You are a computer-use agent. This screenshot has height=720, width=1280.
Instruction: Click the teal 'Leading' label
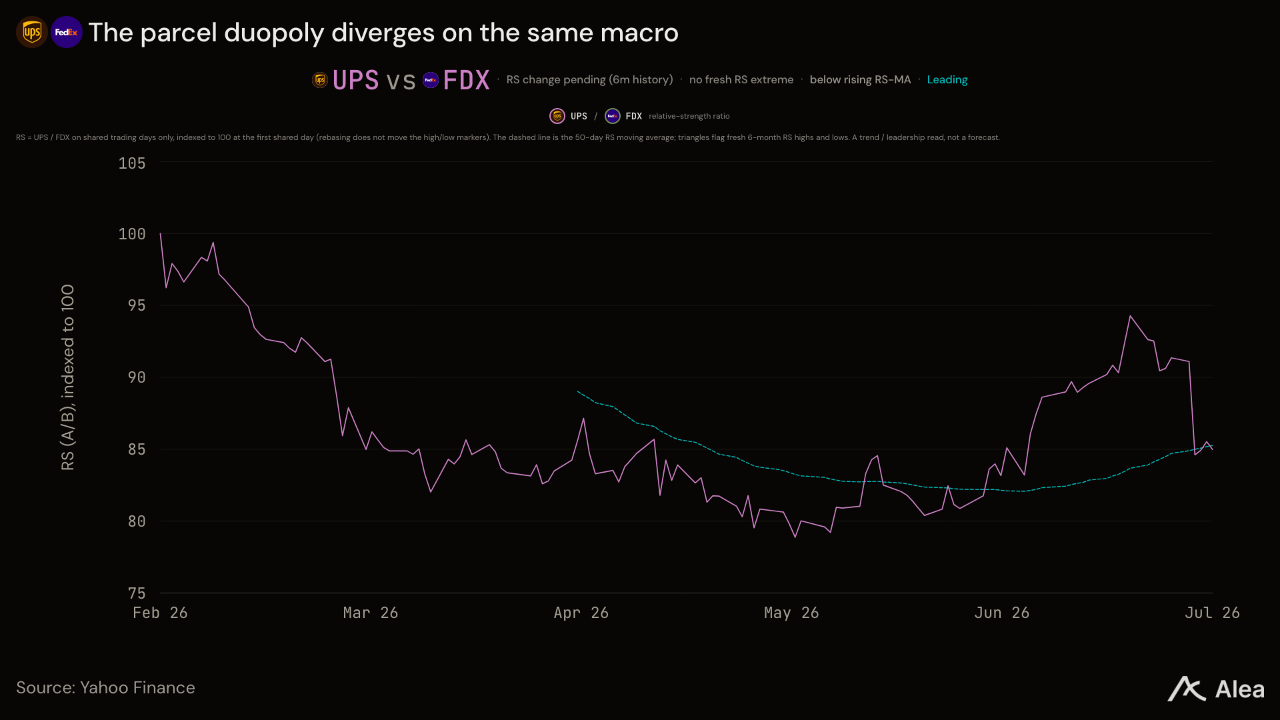947,79
